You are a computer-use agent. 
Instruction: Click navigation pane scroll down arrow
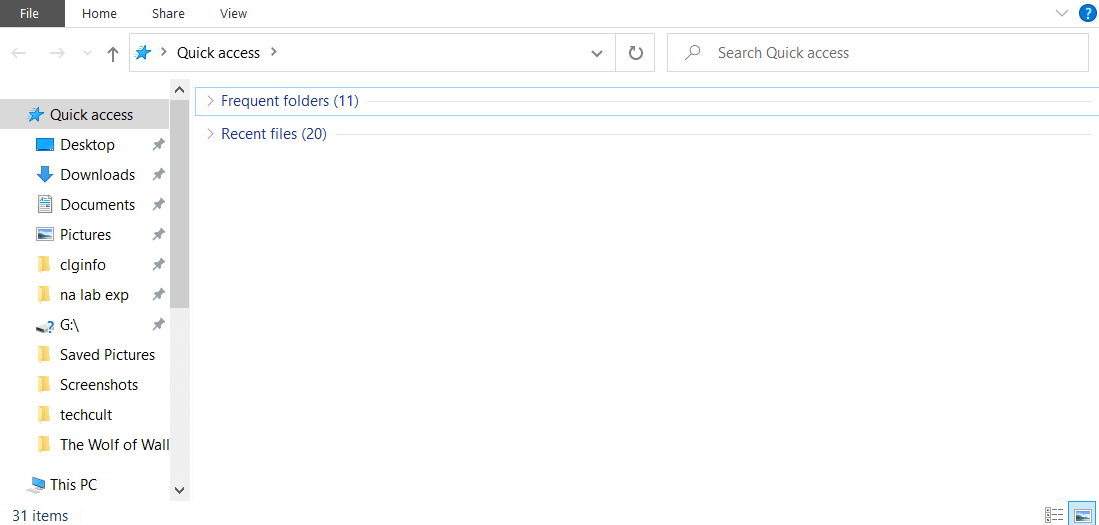pyautogui.click(x=179, y=490)
